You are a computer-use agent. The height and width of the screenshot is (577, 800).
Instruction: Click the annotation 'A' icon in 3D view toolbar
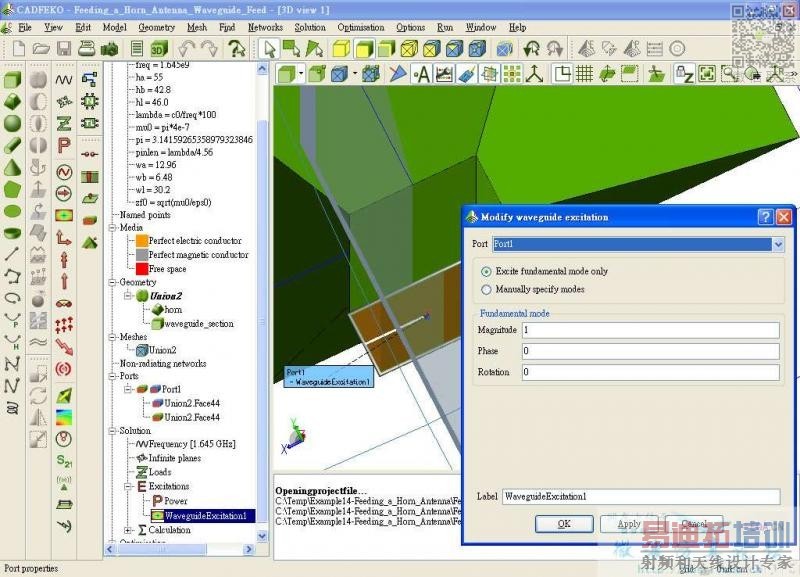(x=422, y=74)
